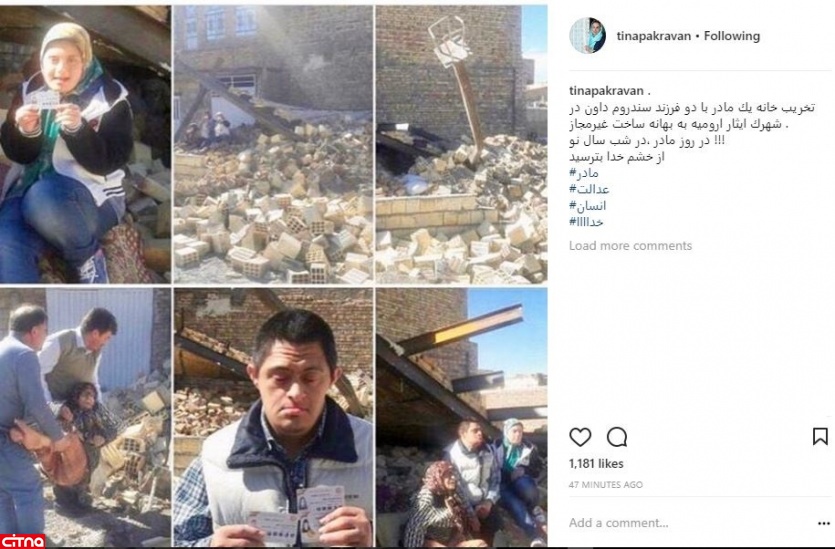Save post with bookmark icon

tap(820, 437)
